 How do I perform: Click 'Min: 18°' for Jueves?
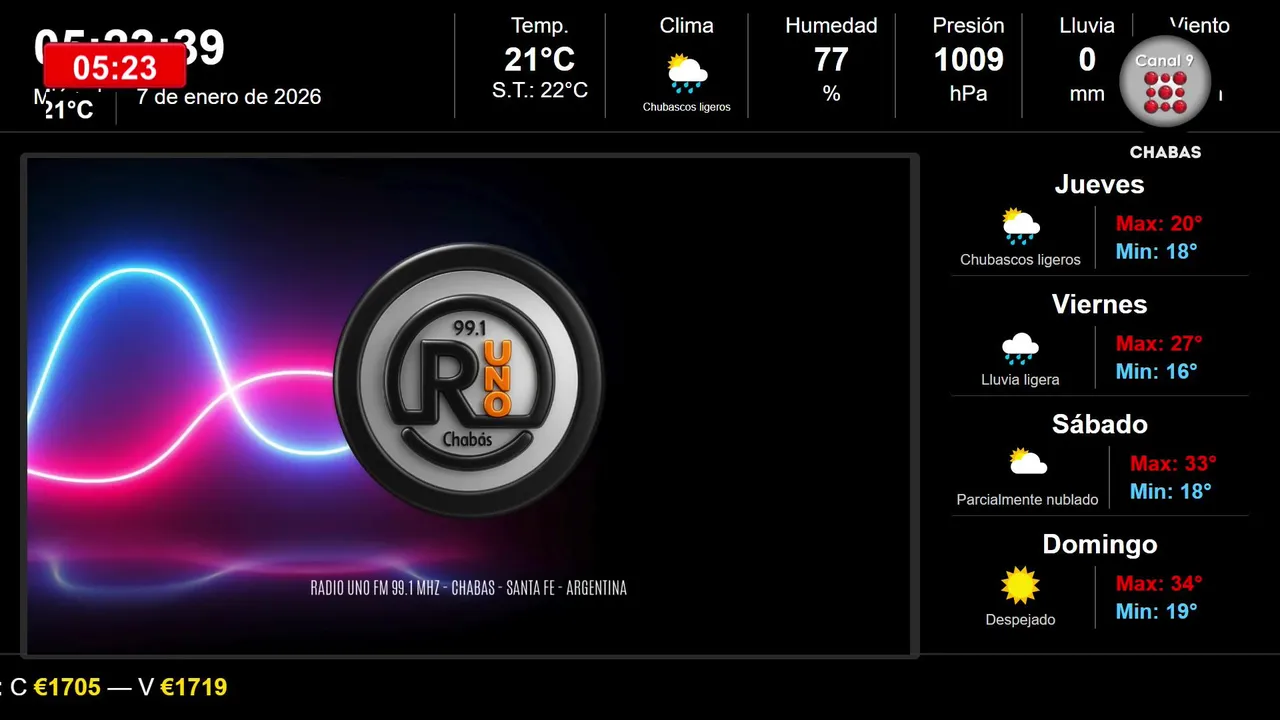1156,251
